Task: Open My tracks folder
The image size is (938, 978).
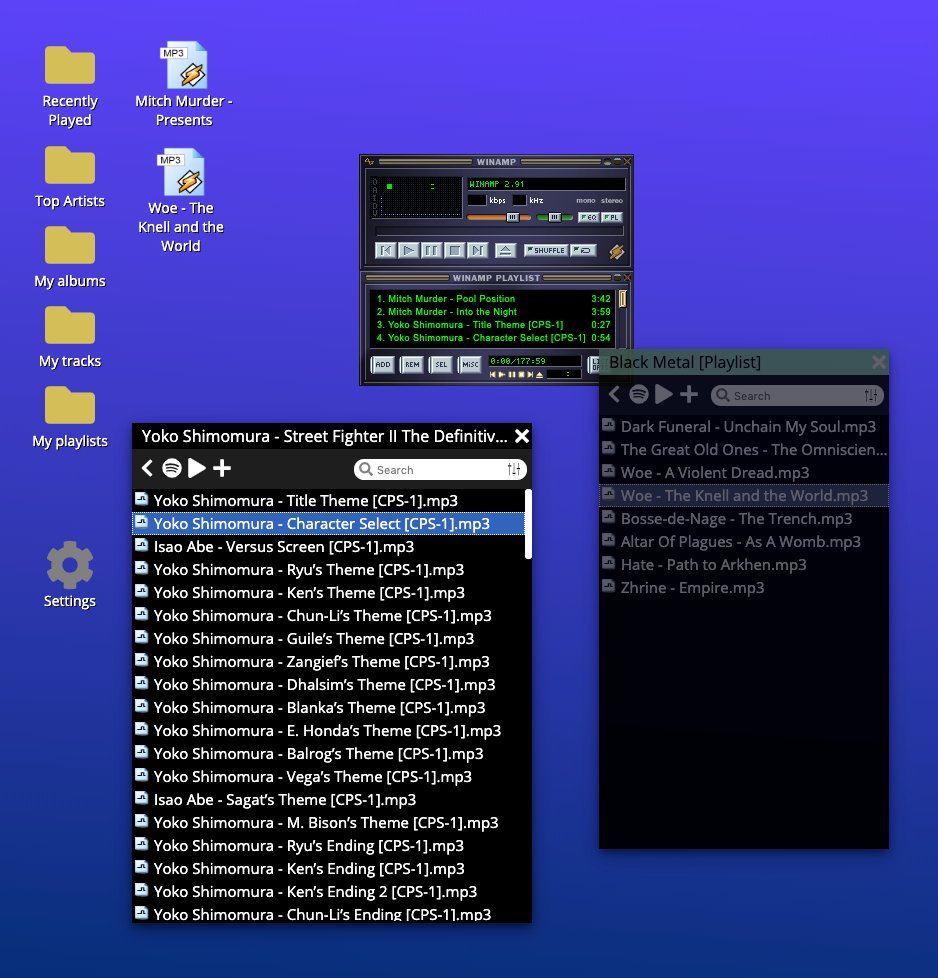Action: click(70, 336)
